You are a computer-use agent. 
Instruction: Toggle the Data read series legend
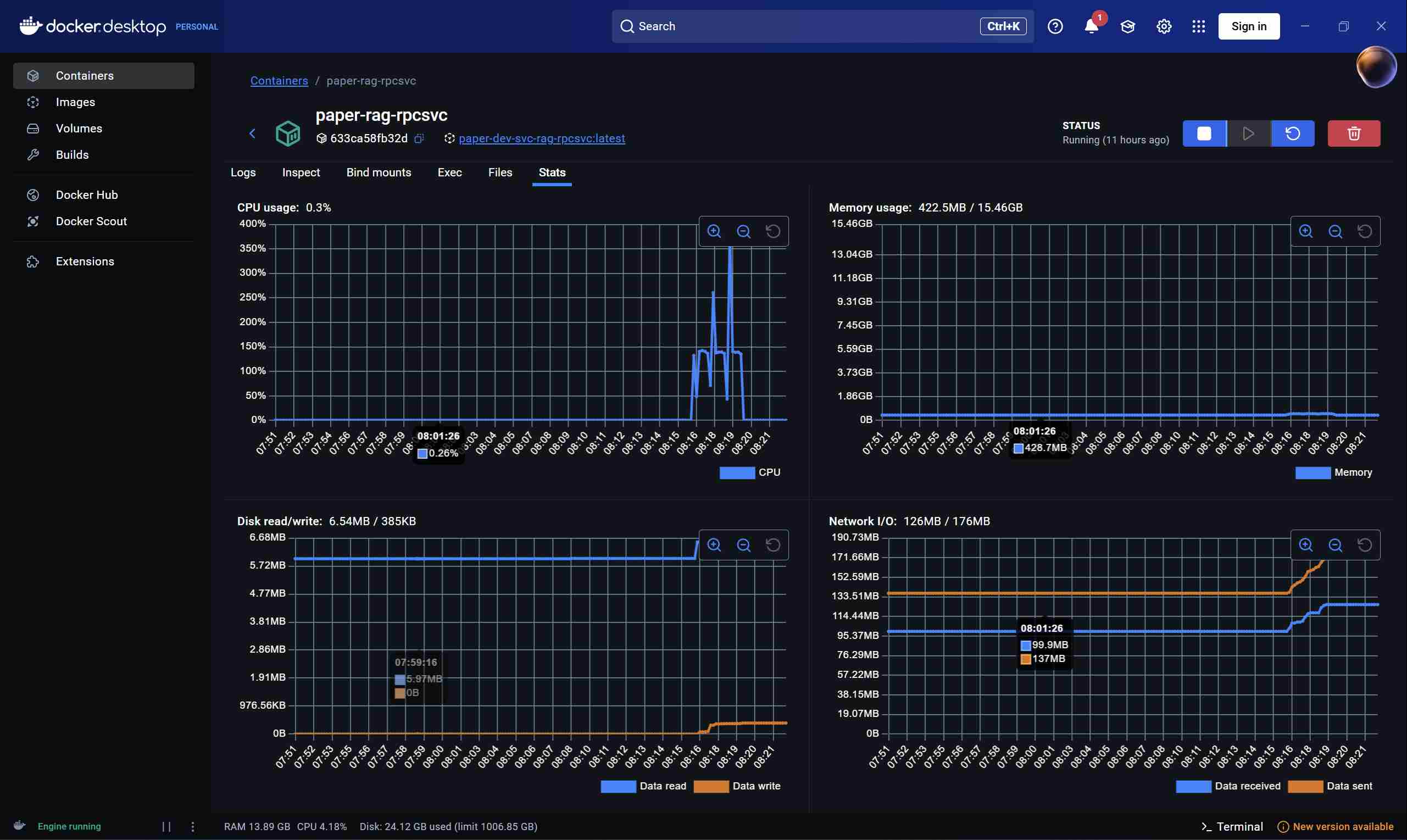(643, 786)
